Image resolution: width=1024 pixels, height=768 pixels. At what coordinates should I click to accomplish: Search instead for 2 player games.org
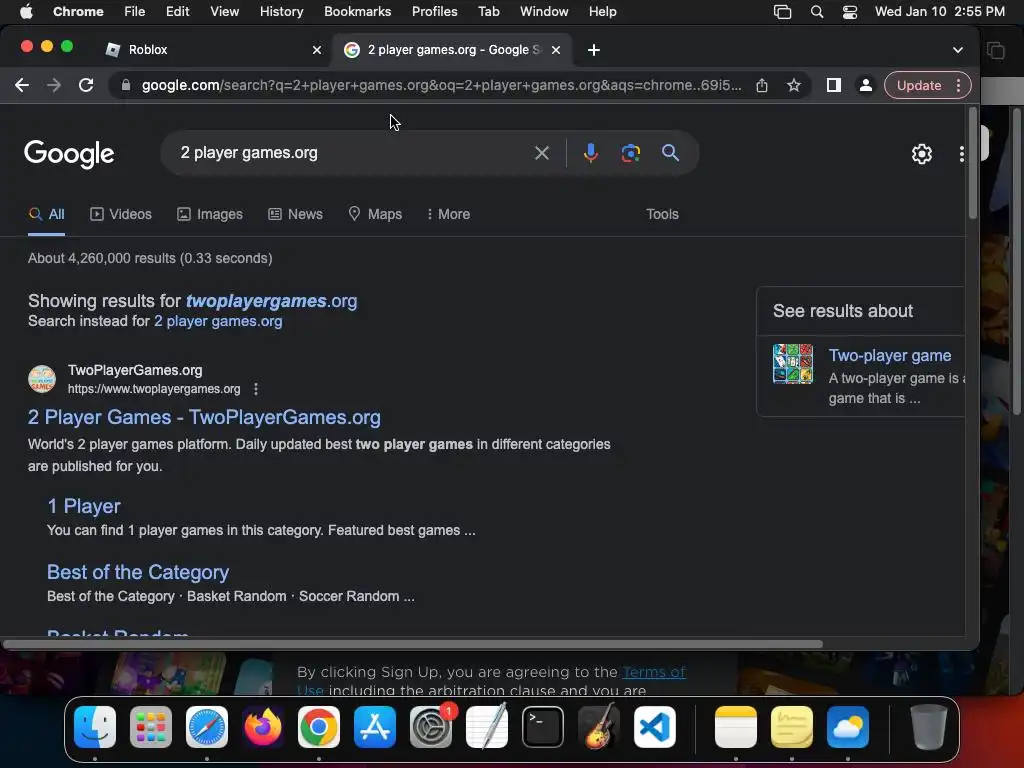218,321
